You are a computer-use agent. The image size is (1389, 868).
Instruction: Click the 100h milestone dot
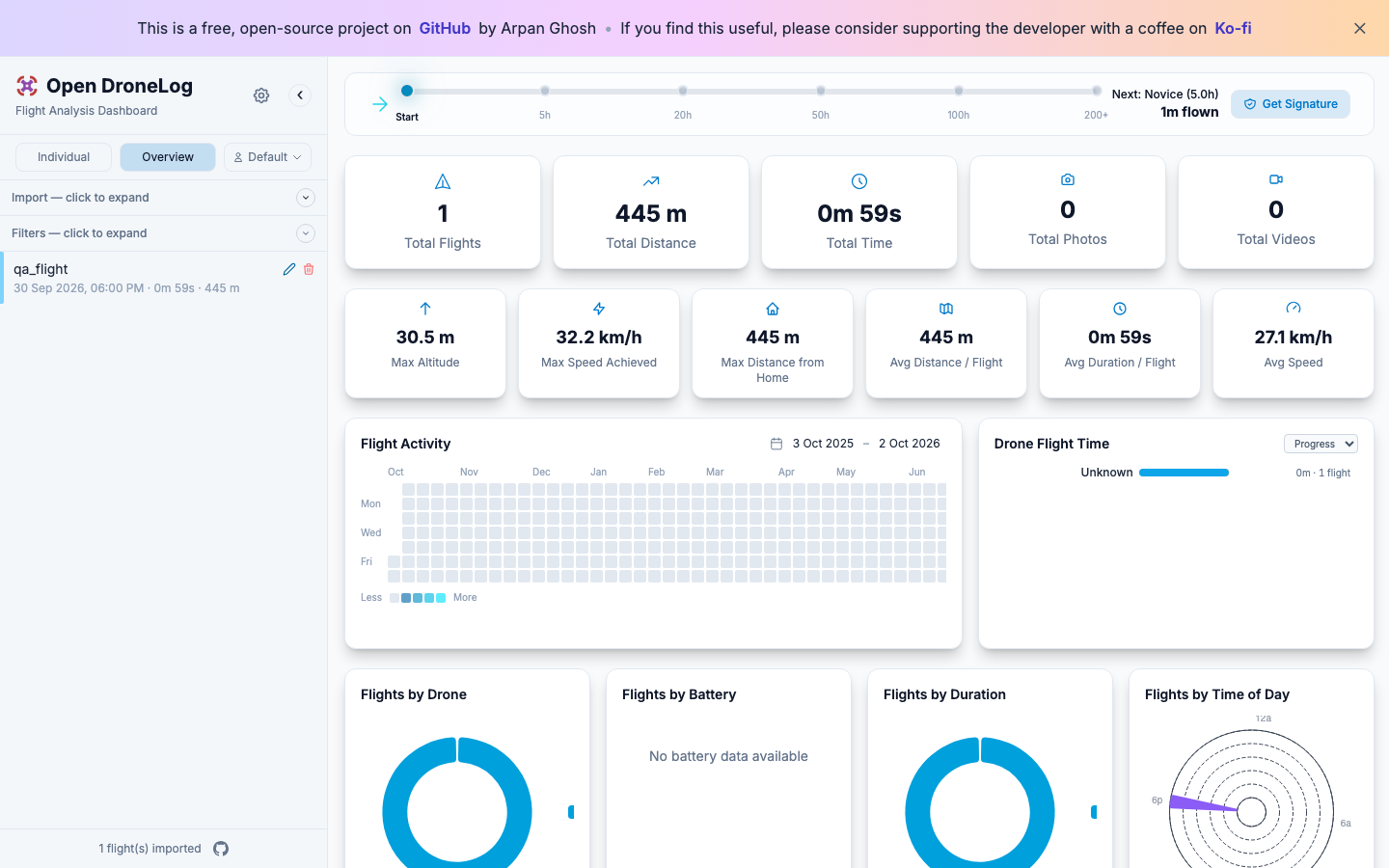[x=959, y=91]
